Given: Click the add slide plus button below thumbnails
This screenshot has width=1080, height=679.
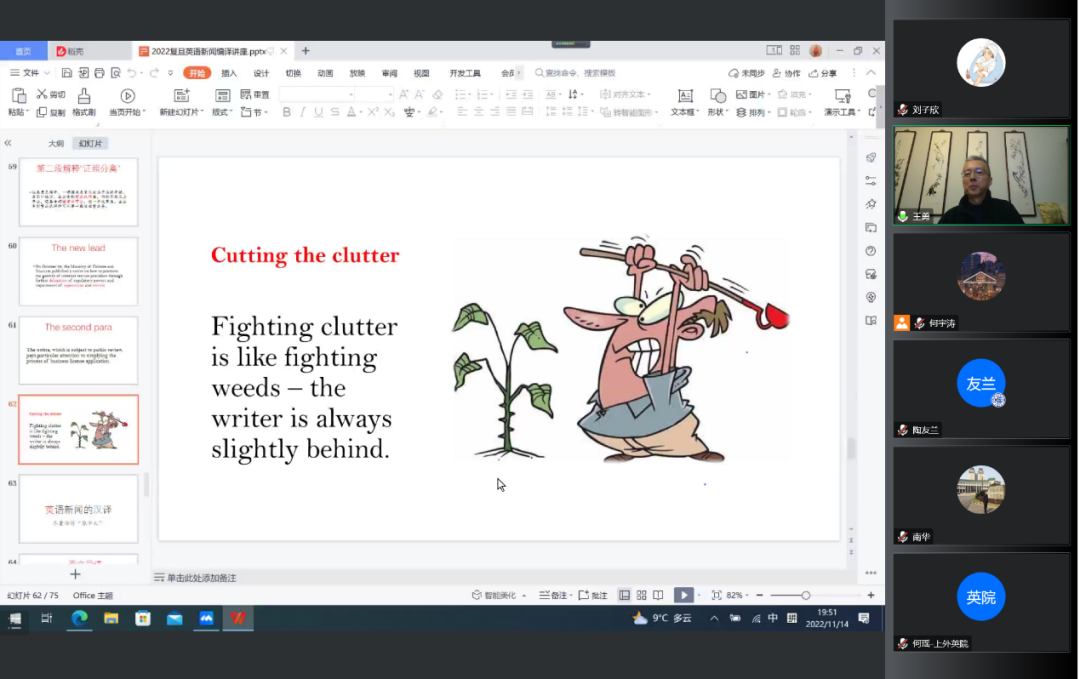Looking at the screenshot, I should [75, 574].
